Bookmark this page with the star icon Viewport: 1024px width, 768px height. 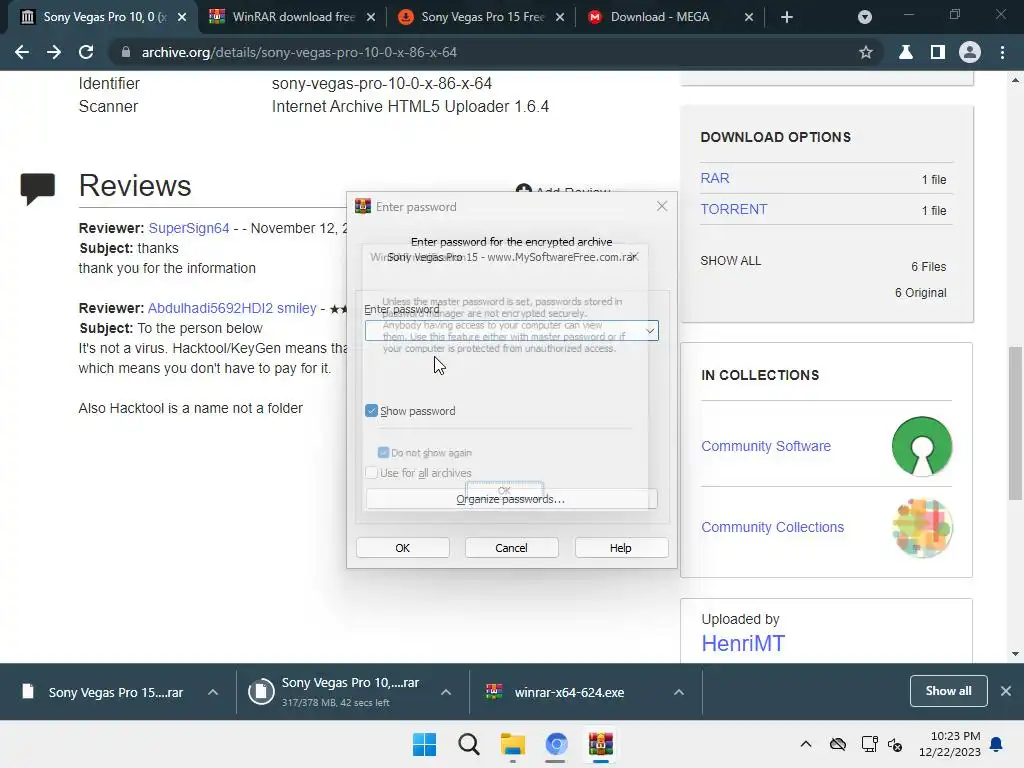coord(866,52)
